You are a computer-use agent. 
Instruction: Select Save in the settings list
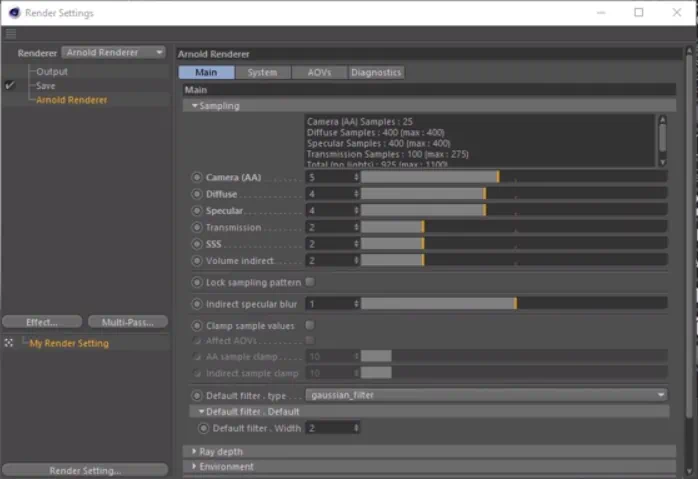(x=45, y=85)
